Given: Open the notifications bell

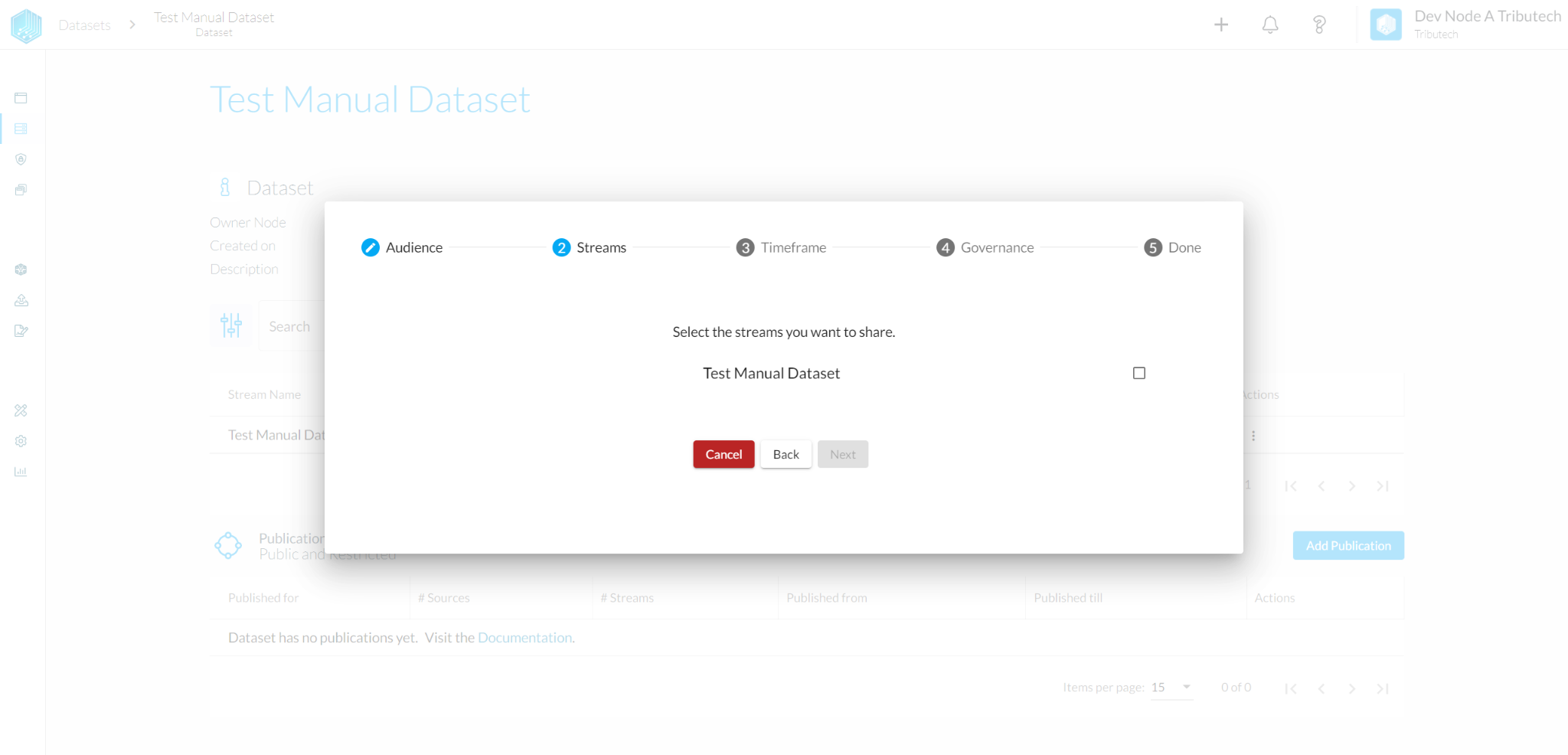Looking at the screenshot, I should [x=1270, y=25].
